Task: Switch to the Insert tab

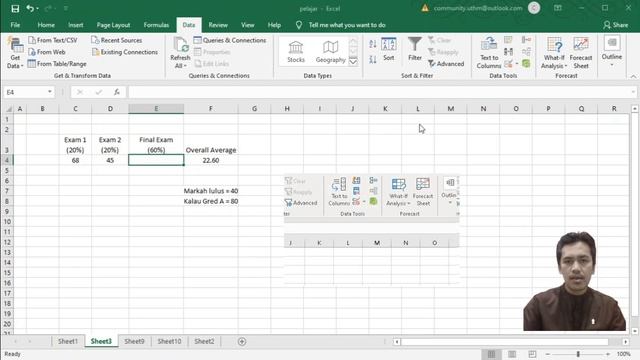Action: click(76, 25)
